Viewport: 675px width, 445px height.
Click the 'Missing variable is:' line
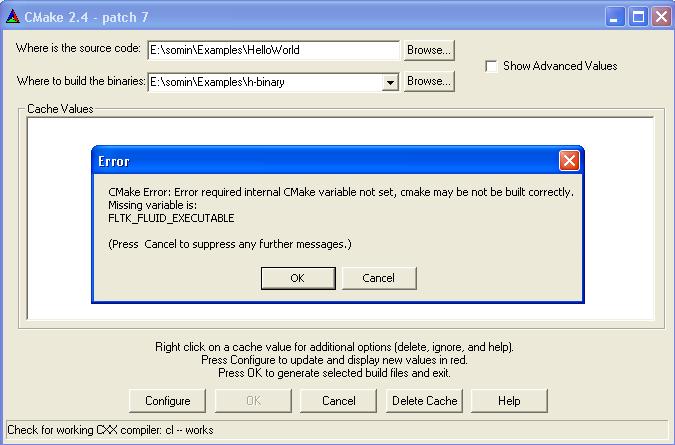[x=152, y=205]
